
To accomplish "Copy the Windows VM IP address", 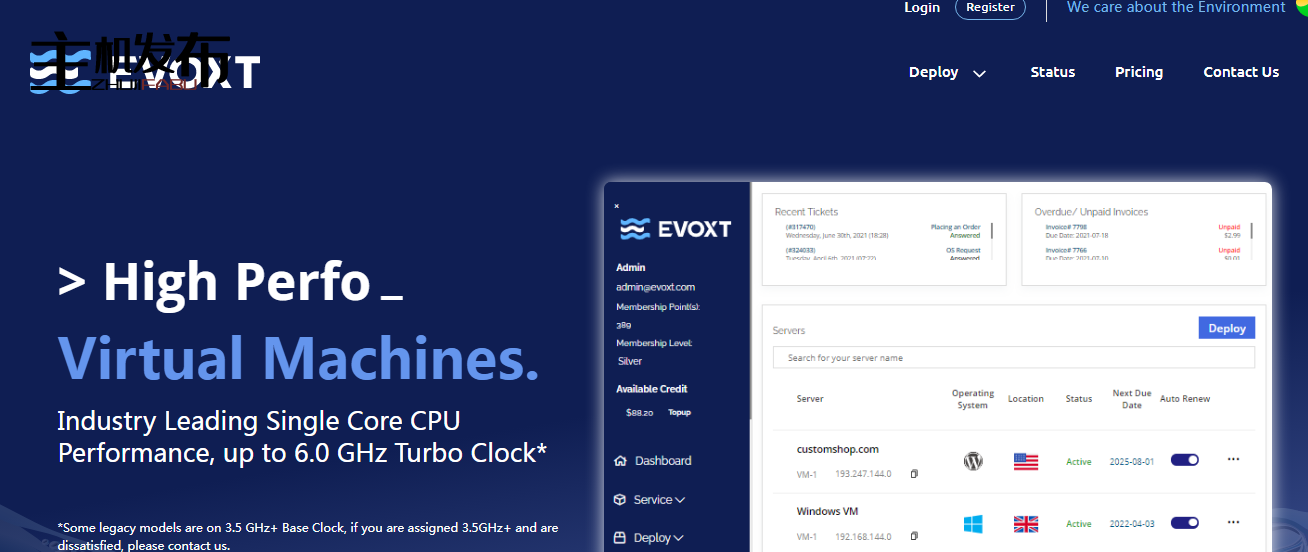I will pos(914,537).
